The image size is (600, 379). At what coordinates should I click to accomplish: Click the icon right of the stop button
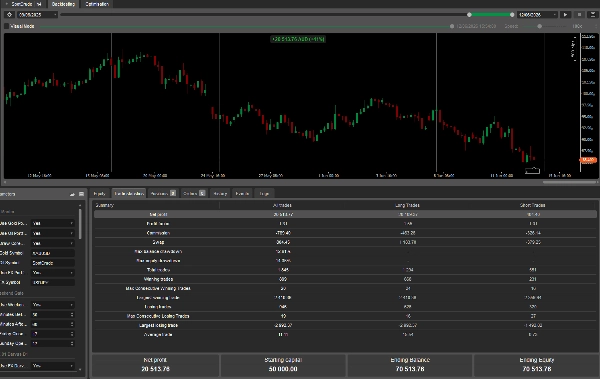click(593, 15)
